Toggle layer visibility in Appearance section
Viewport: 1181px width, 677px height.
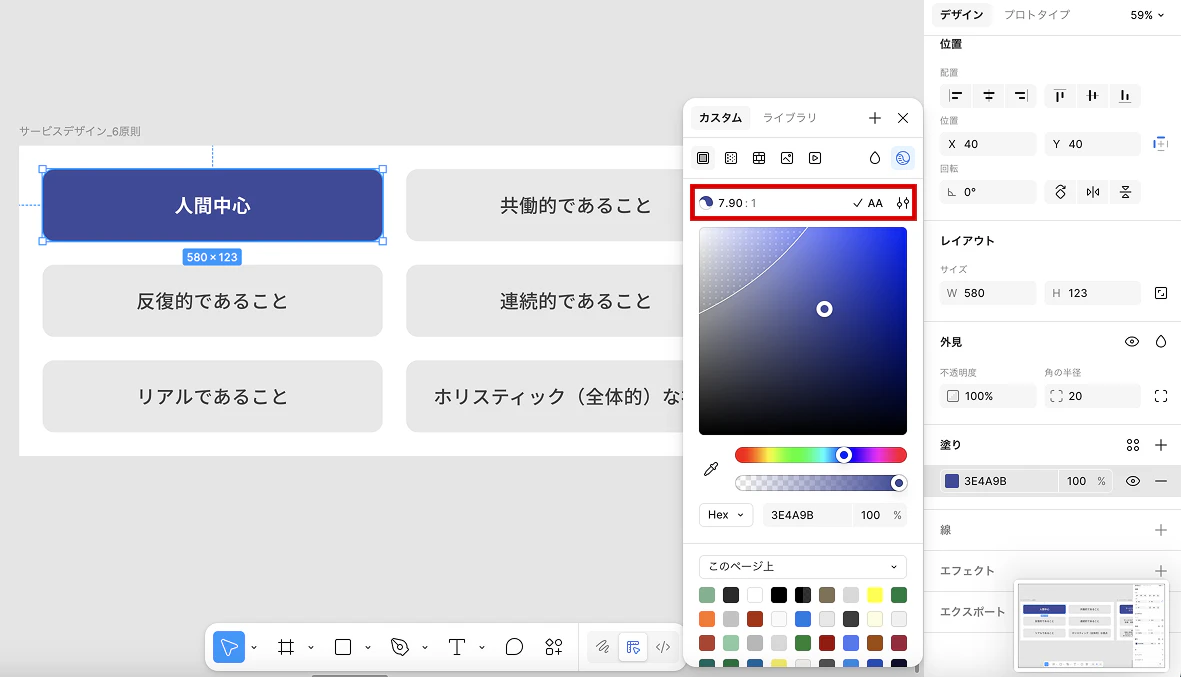pyautogui.click(x=1131, y=342)
